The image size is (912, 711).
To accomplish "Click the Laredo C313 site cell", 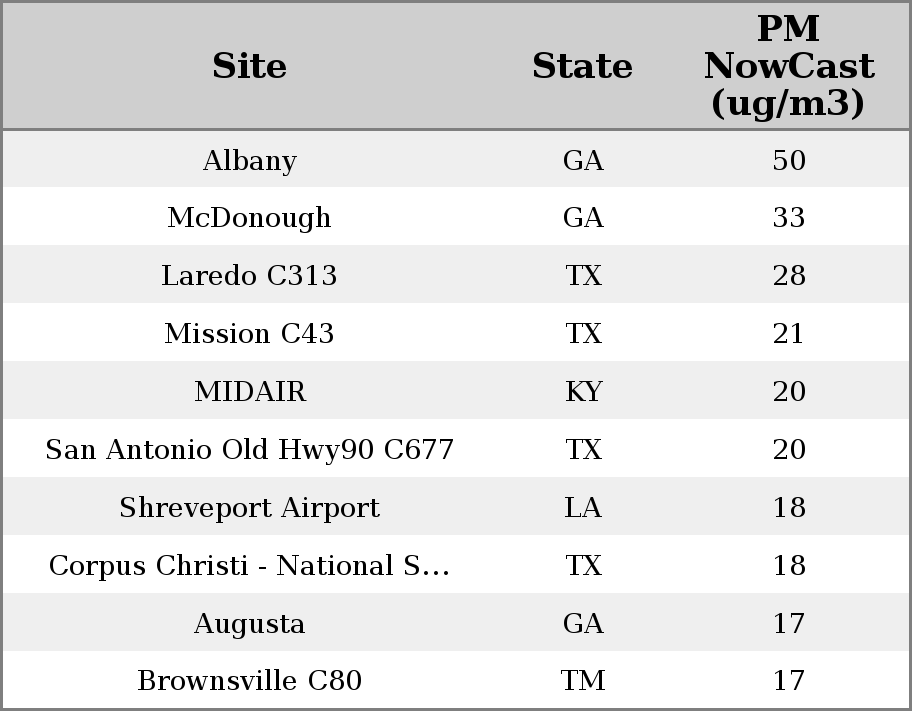I will [249, 276].
